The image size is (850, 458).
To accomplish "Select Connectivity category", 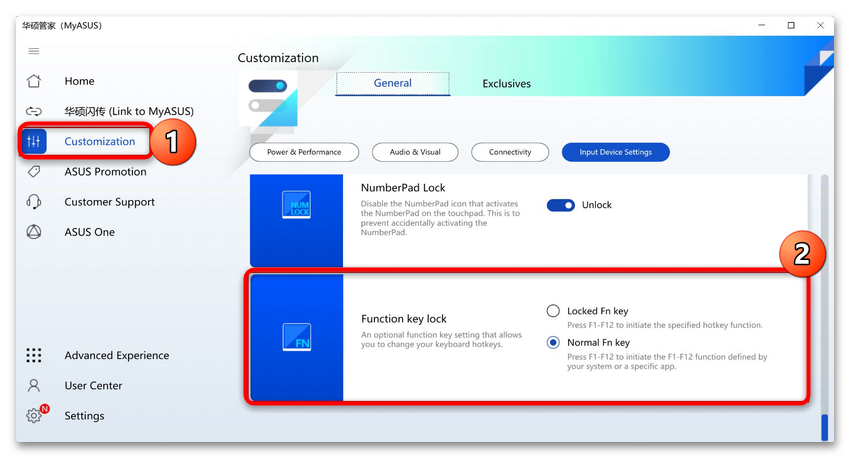I will pyautogui.click(x=510, y=152).
